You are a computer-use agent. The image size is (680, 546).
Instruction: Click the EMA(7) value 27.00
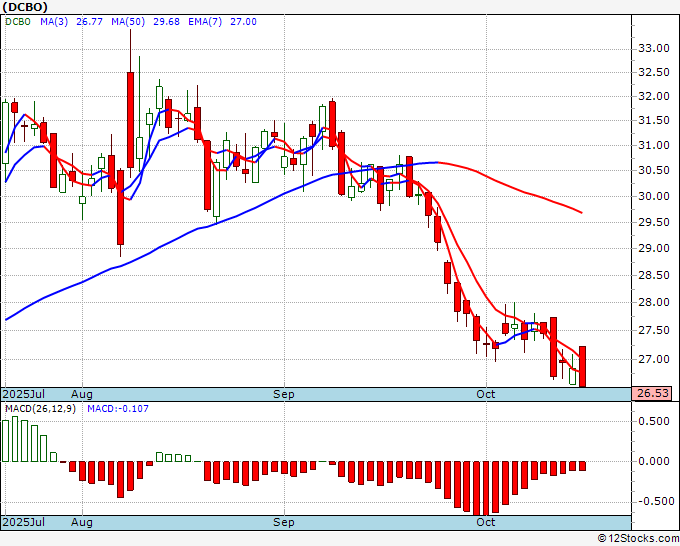pyautogui.click(x=243, y=22)
